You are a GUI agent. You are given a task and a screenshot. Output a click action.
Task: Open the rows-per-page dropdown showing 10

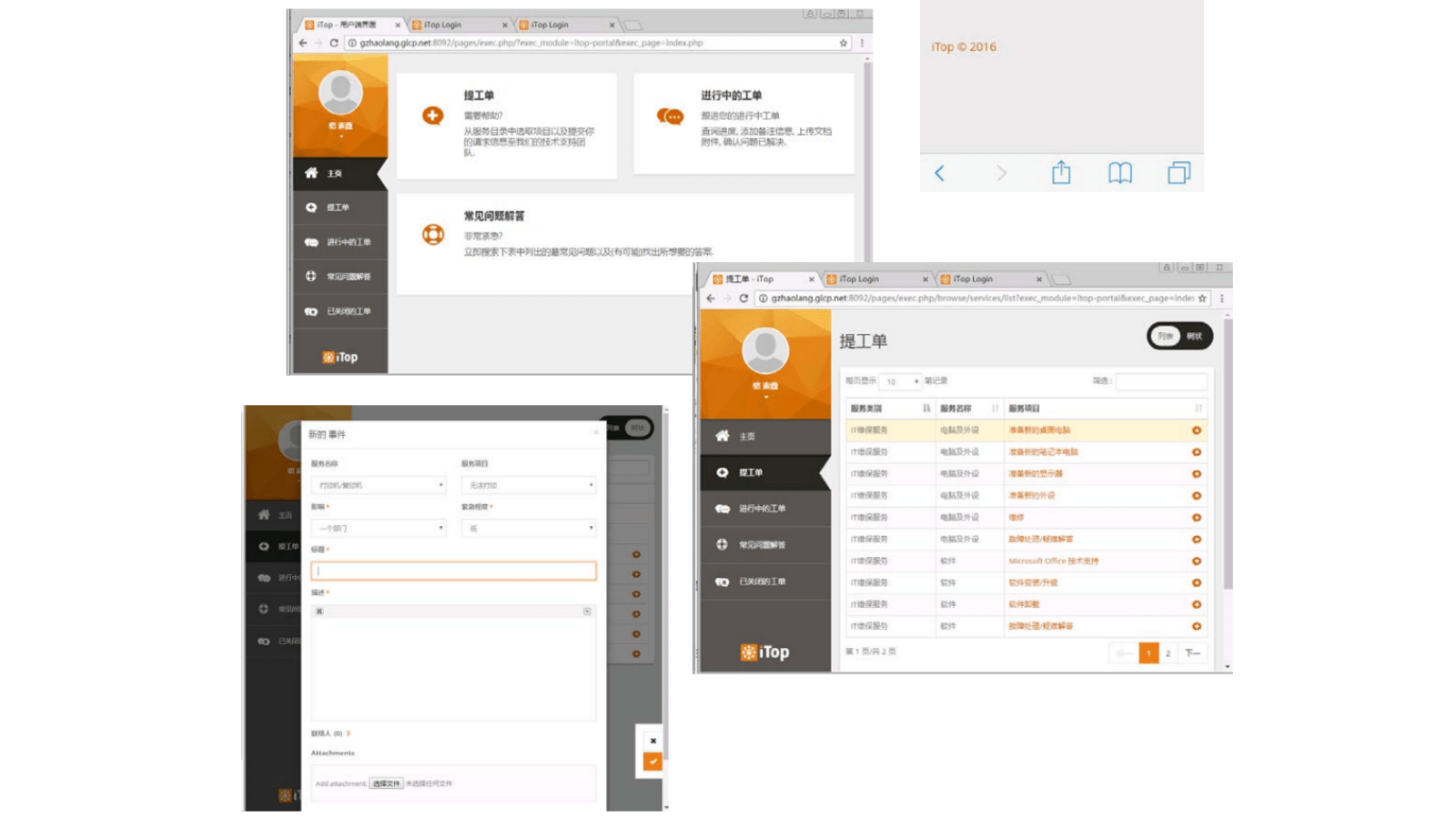pos(902,381)
